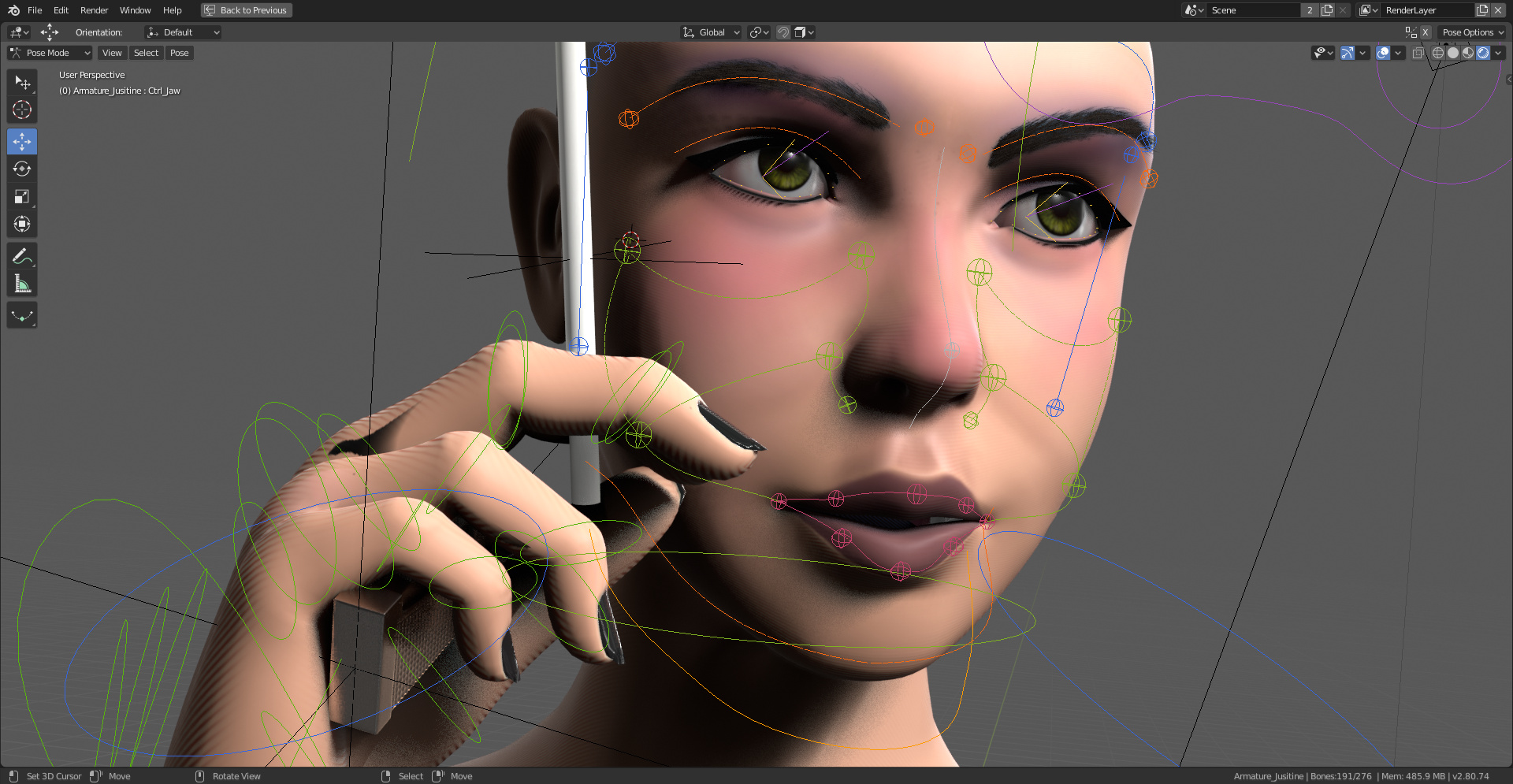Activate the Scale tool

(x=22, y=196)
